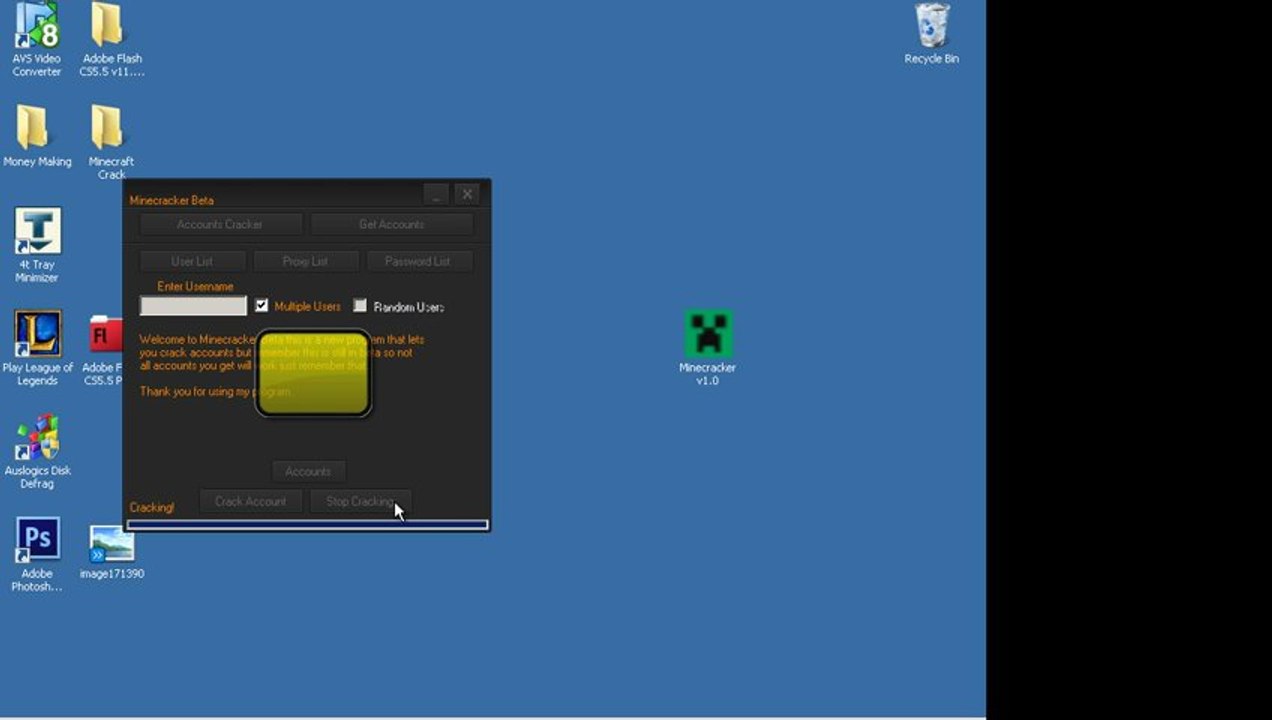
Task: Click the Crack Account button
Action: click(251, 502)
